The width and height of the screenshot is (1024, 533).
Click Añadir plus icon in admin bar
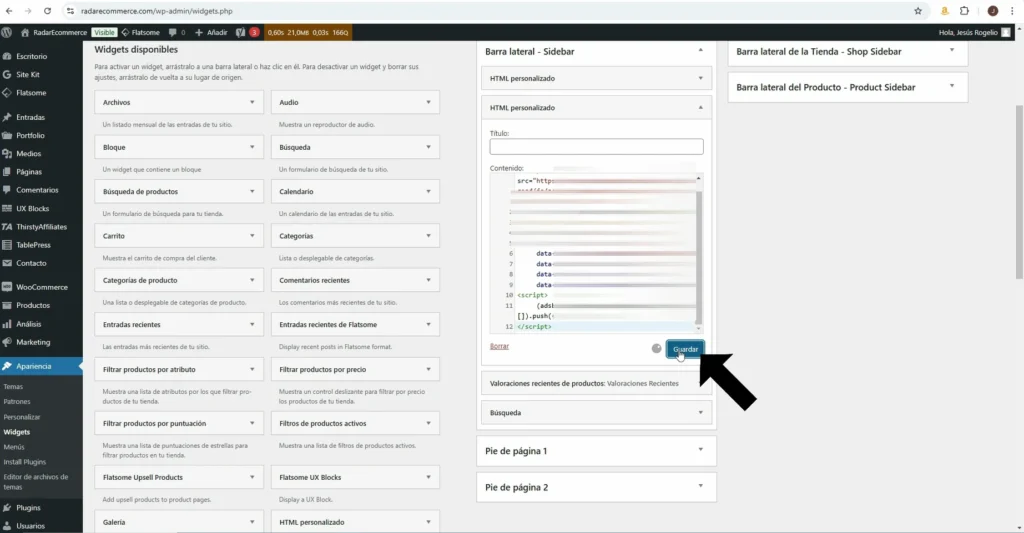pyautogui.click(x=199, y=32)
